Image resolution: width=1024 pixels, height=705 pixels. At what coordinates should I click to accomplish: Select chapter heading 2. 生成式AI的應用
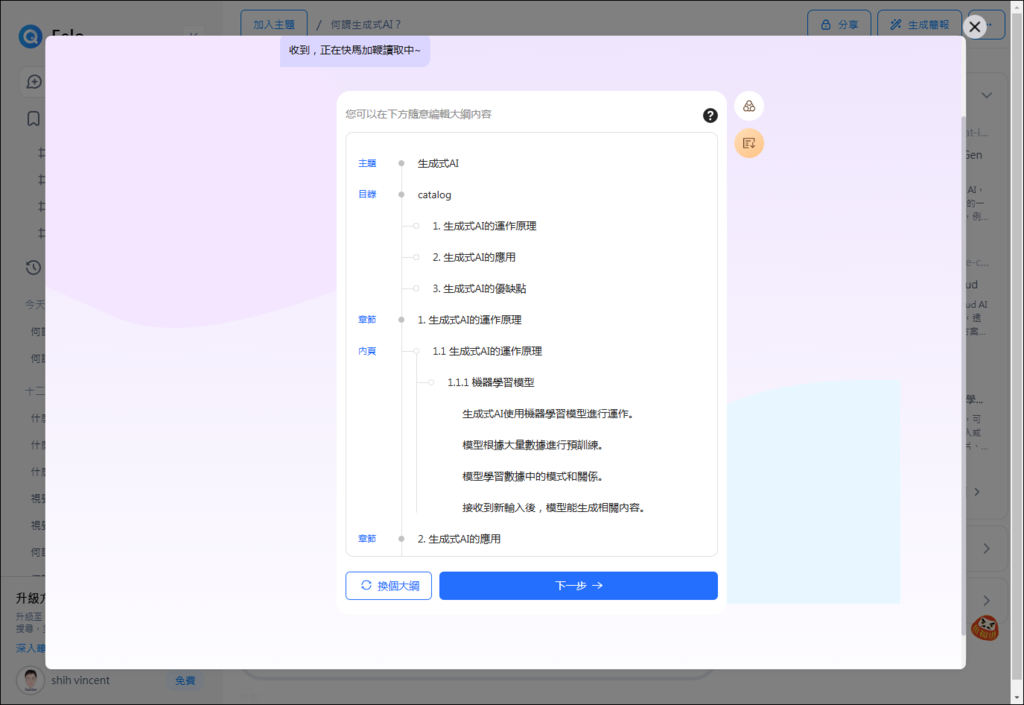coord(459,539)
